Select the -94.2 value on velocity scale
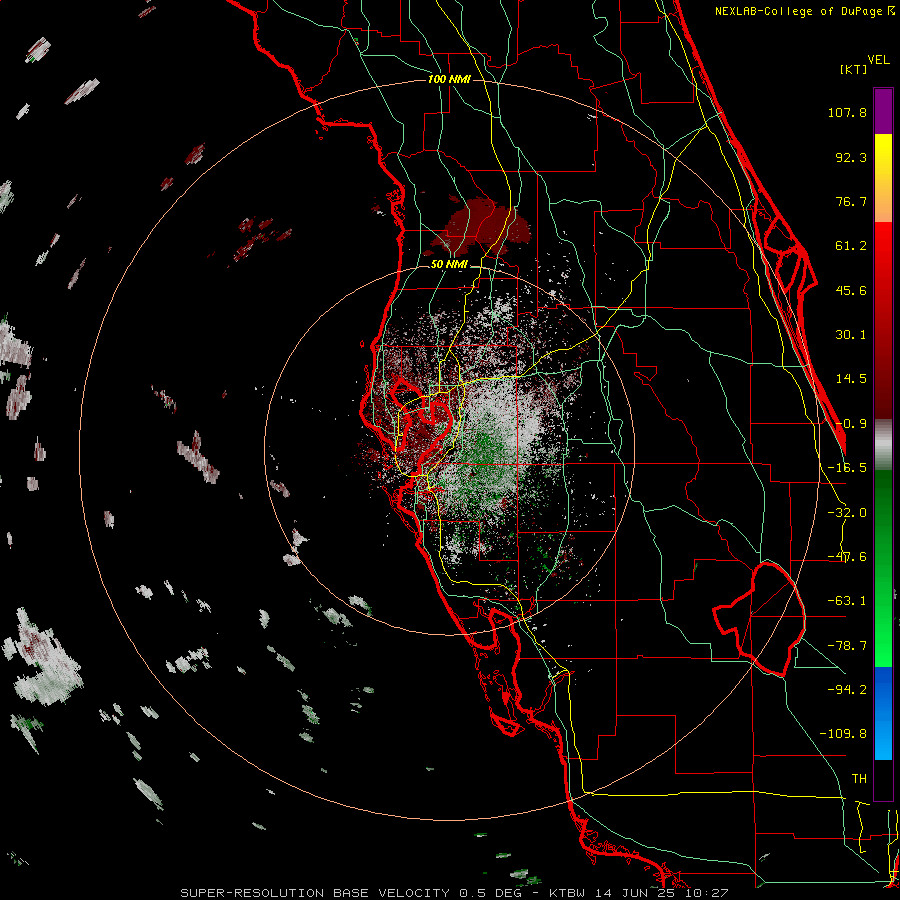This screenshot has width=900, height=900. point(847,689)
